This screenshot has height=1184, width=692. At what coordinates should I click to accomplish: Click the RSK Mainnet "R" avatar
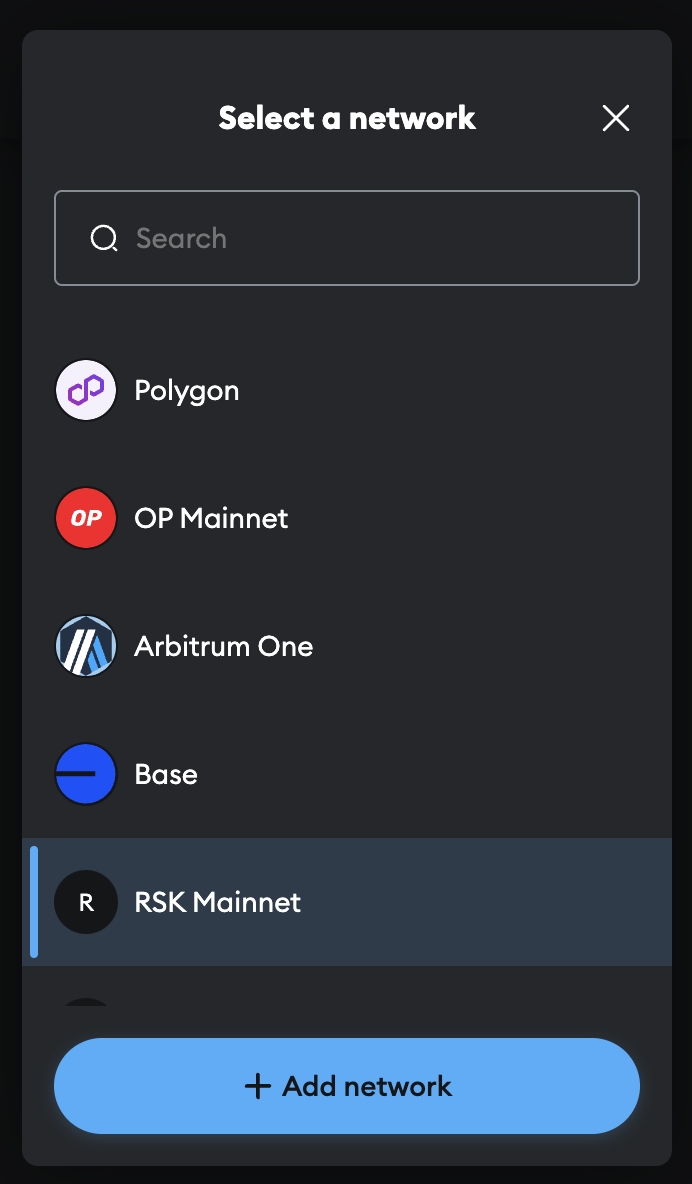[86, 902]
